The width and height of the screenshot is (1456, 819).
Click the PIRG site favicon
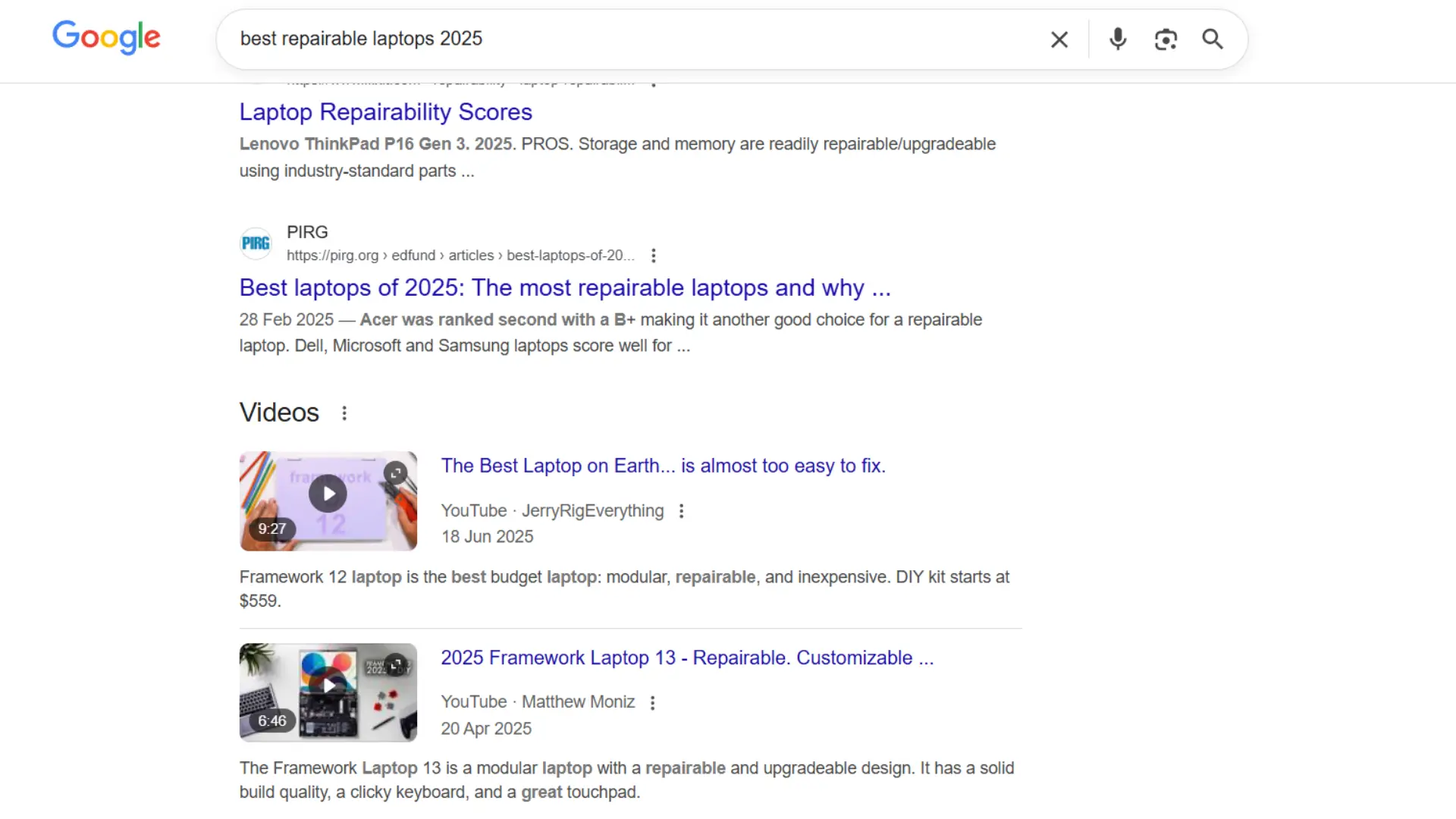pos(256,243)
